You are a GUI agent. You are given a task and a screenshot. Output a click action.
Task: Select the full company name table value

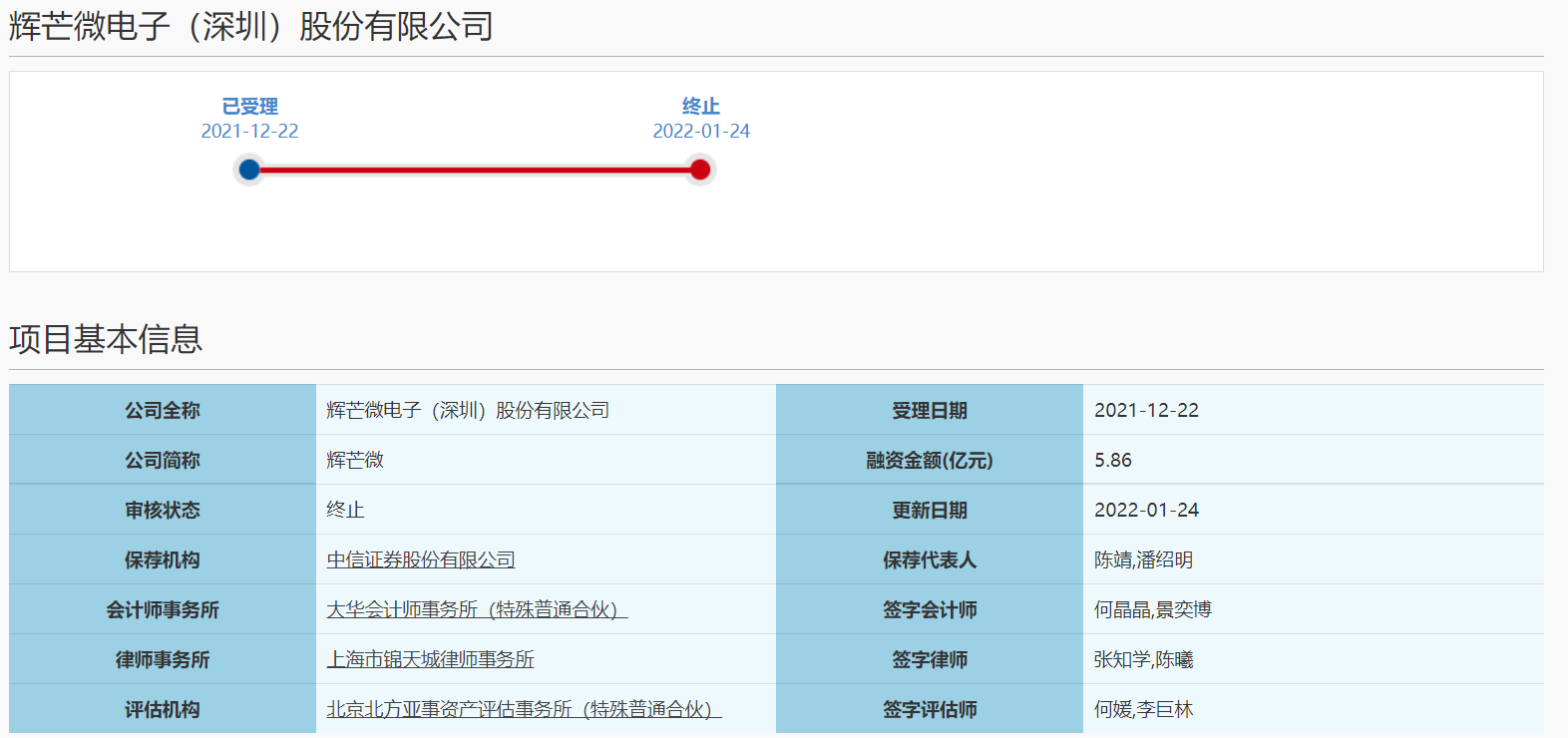(468, 410)
